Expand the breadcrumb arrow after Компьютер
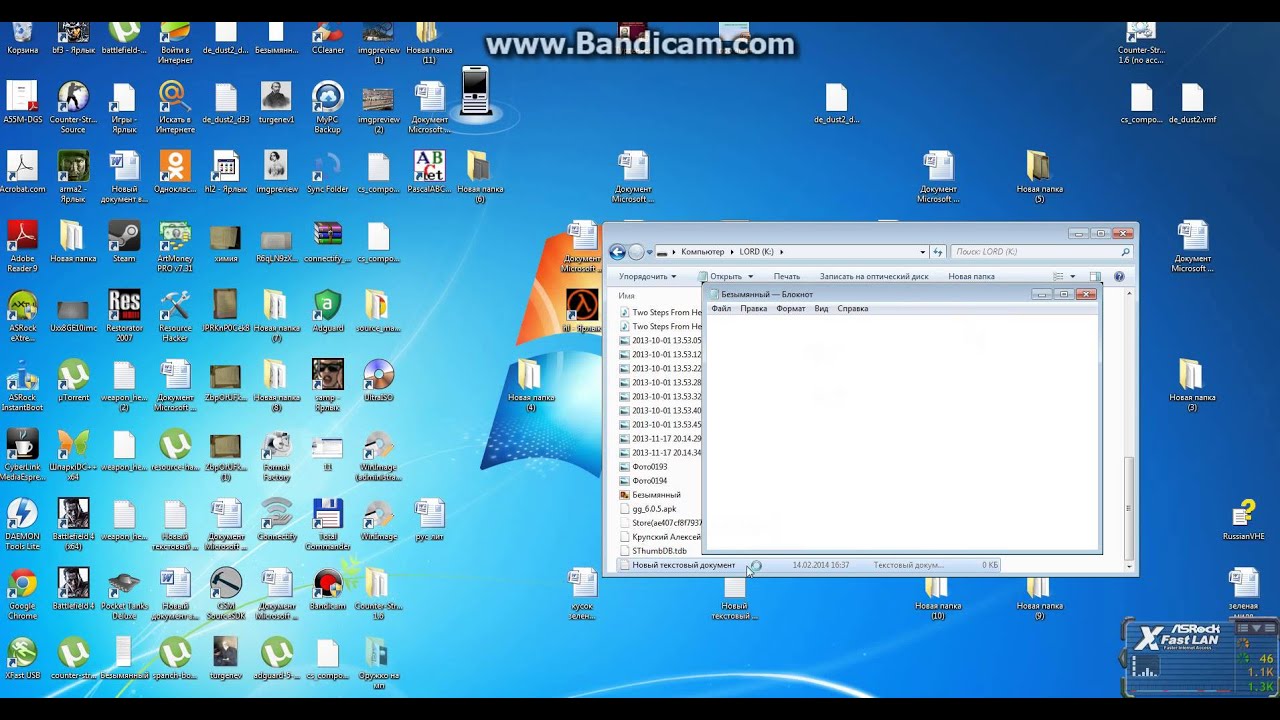 732,252
